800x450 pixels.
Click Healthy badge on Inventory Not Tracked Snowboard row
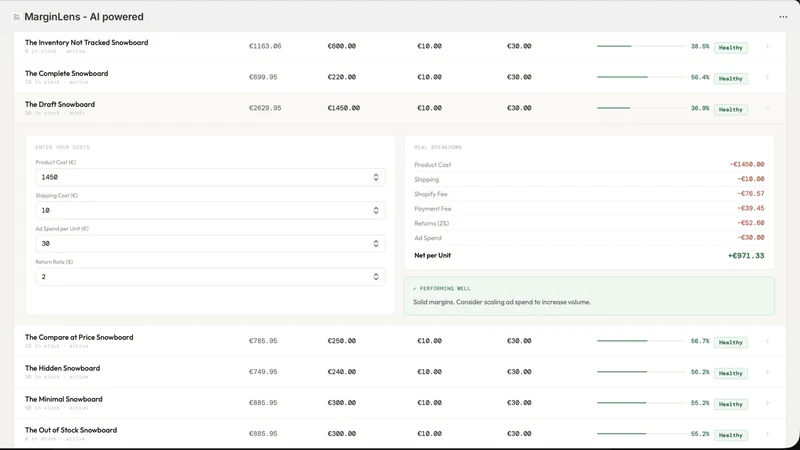731,47
